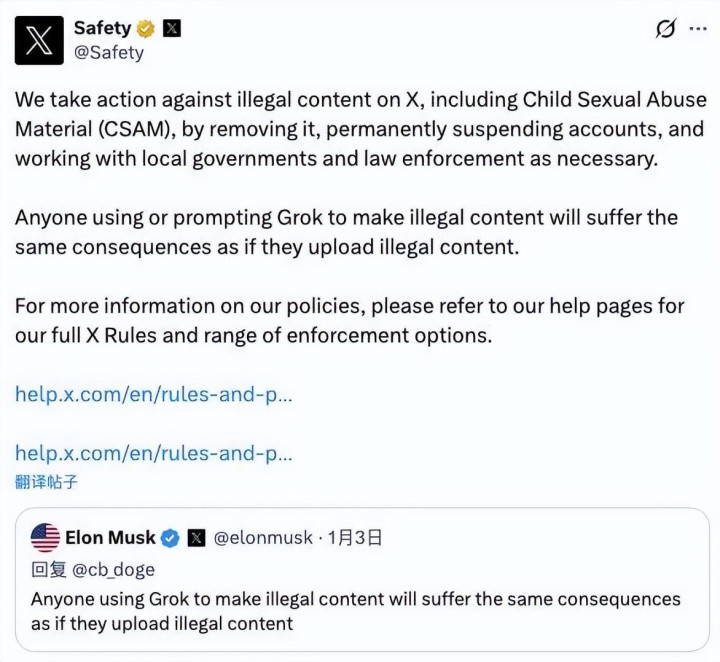Click Elon Musk's US flag avatar
Screen dimensions: 720x662
pyautogui.click(x=45, y=538)
